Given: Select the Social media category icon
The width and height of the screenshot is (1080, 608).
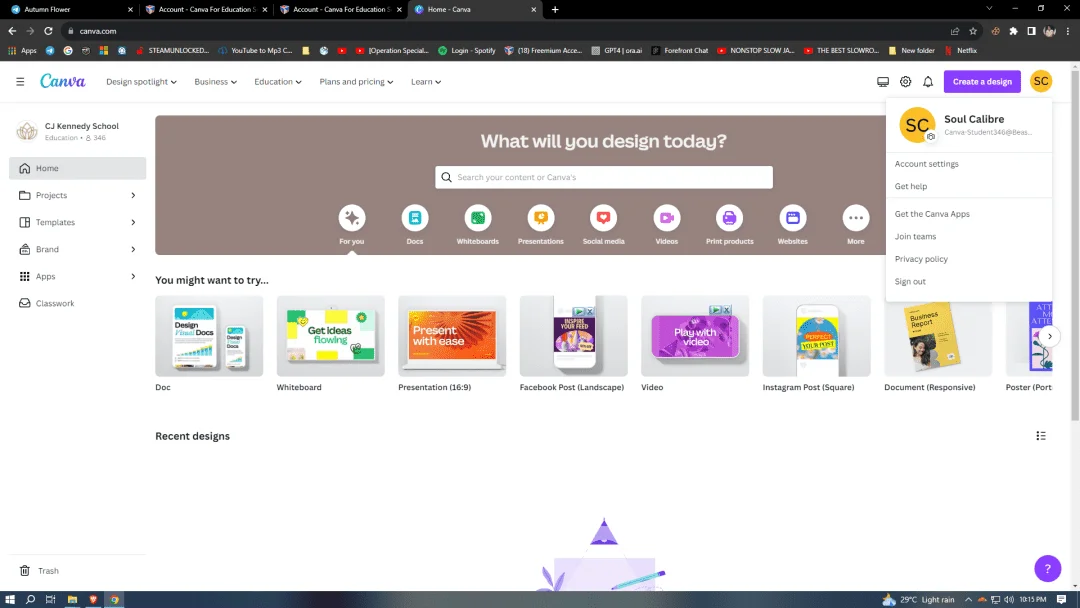Looking at the screenshot, I should click(603, 218).
